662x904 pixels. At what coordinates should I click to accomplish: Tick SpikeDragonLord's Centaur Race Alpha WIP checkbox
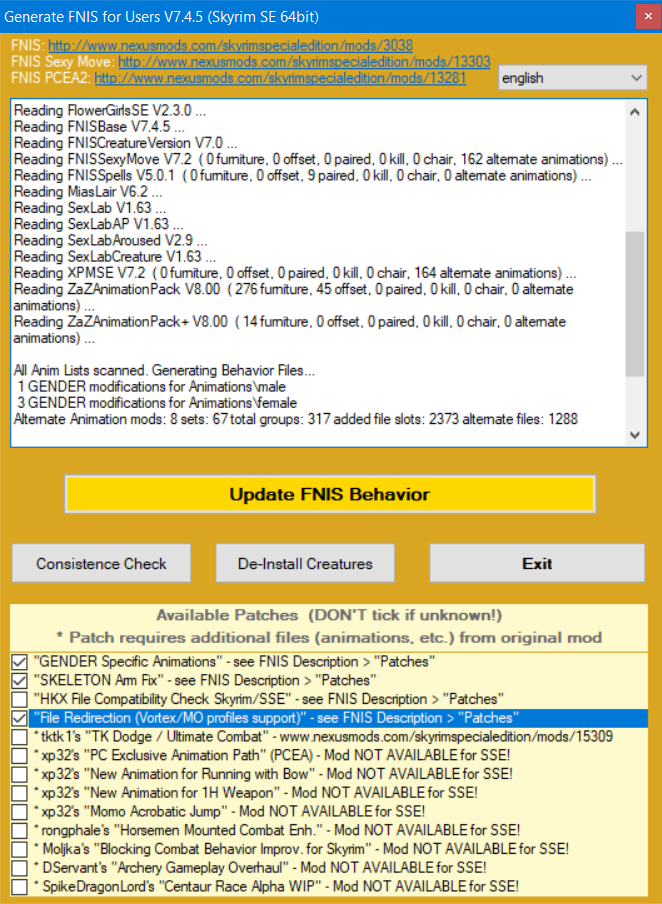pyautogui.click(x=20, y=887)
